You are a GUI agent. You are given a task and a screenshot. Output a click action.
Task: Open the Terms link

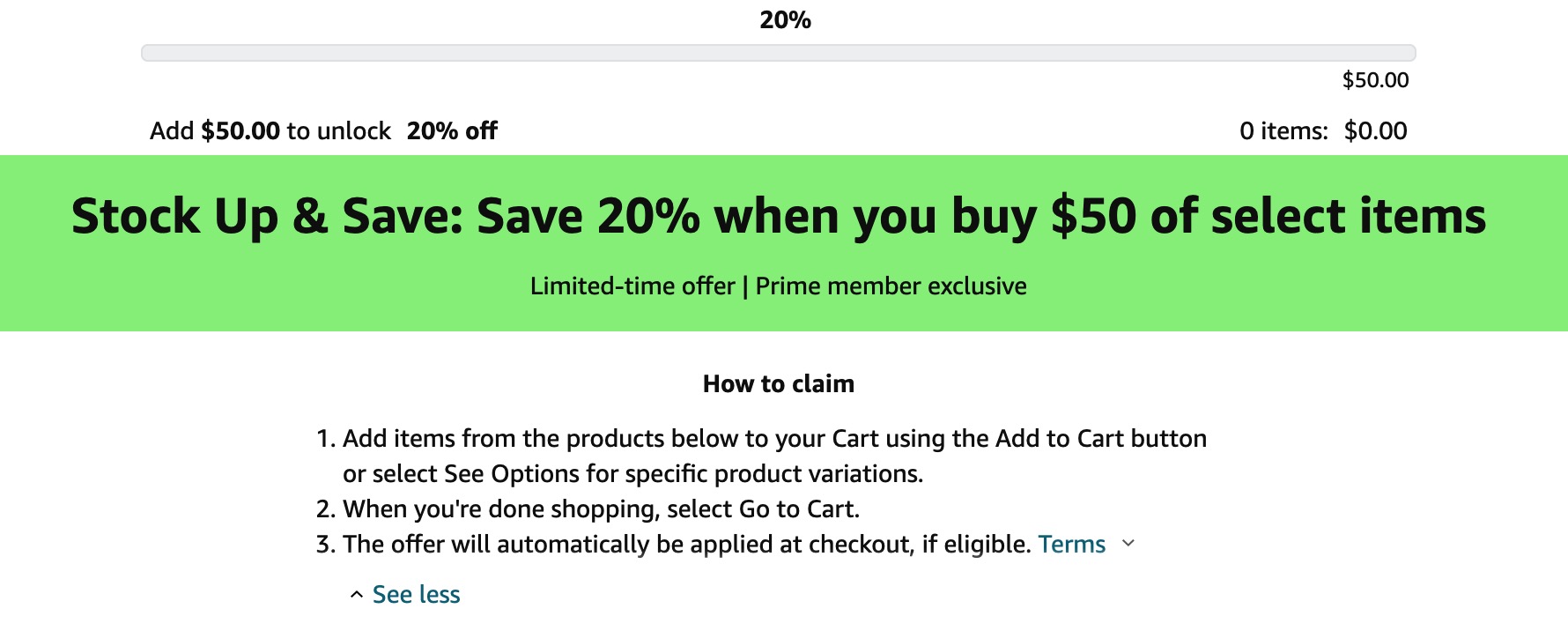[x=1071, y=544]
